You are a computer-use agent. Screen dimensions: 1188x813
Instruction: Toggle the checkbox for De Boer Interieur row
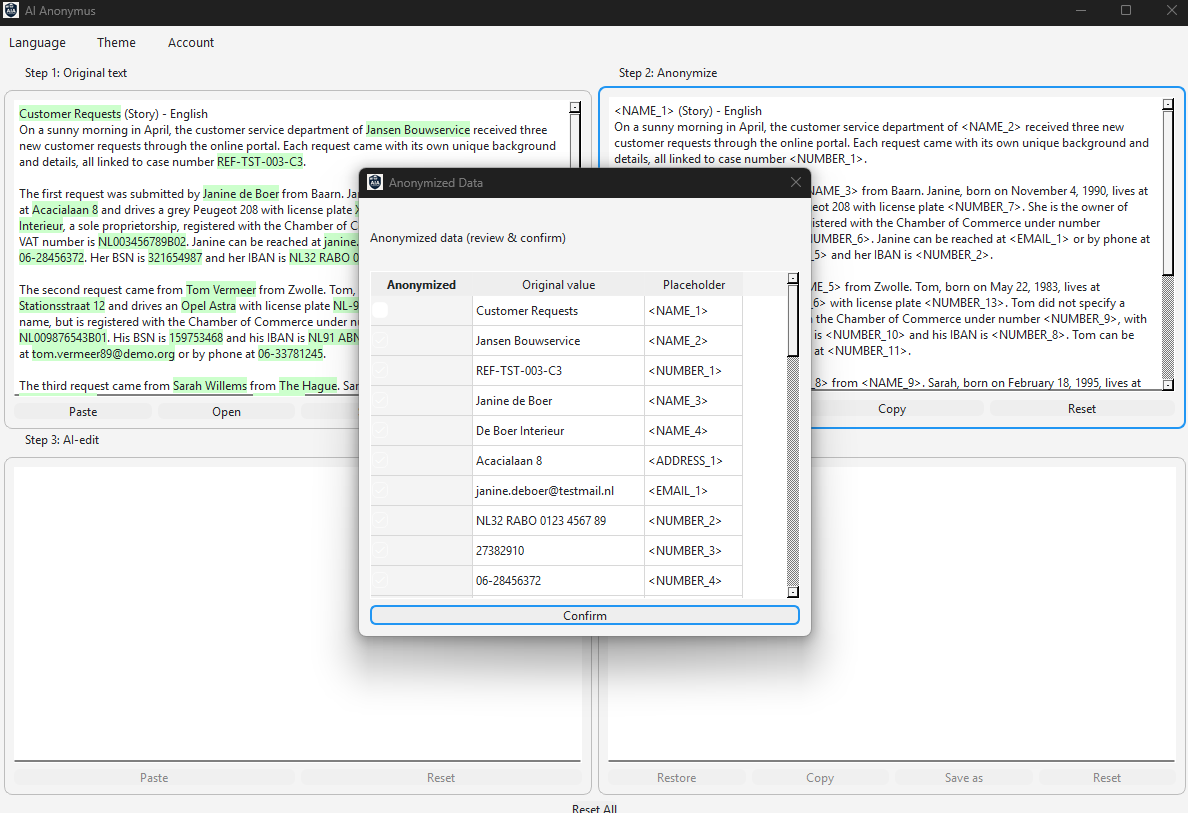[380, 430]
